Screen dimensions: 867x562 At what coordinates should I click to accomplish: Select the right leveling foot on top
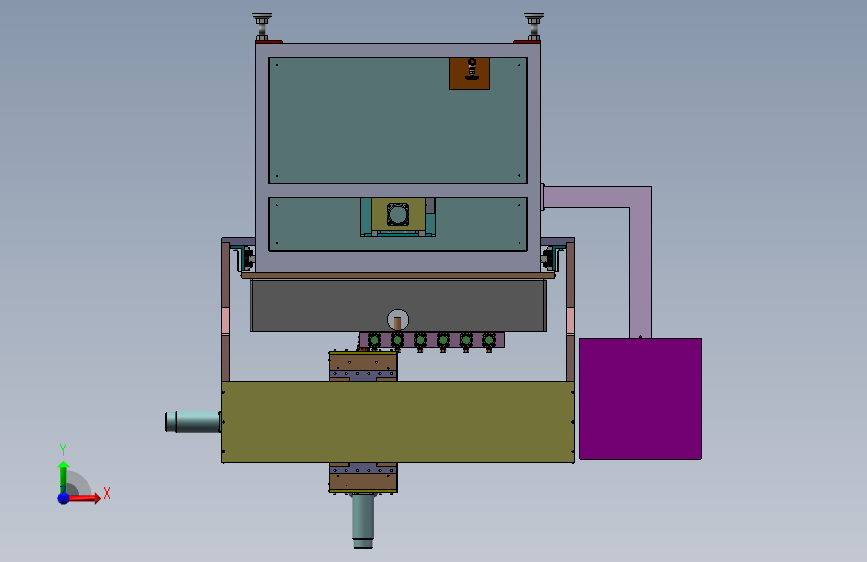point(534,27)
